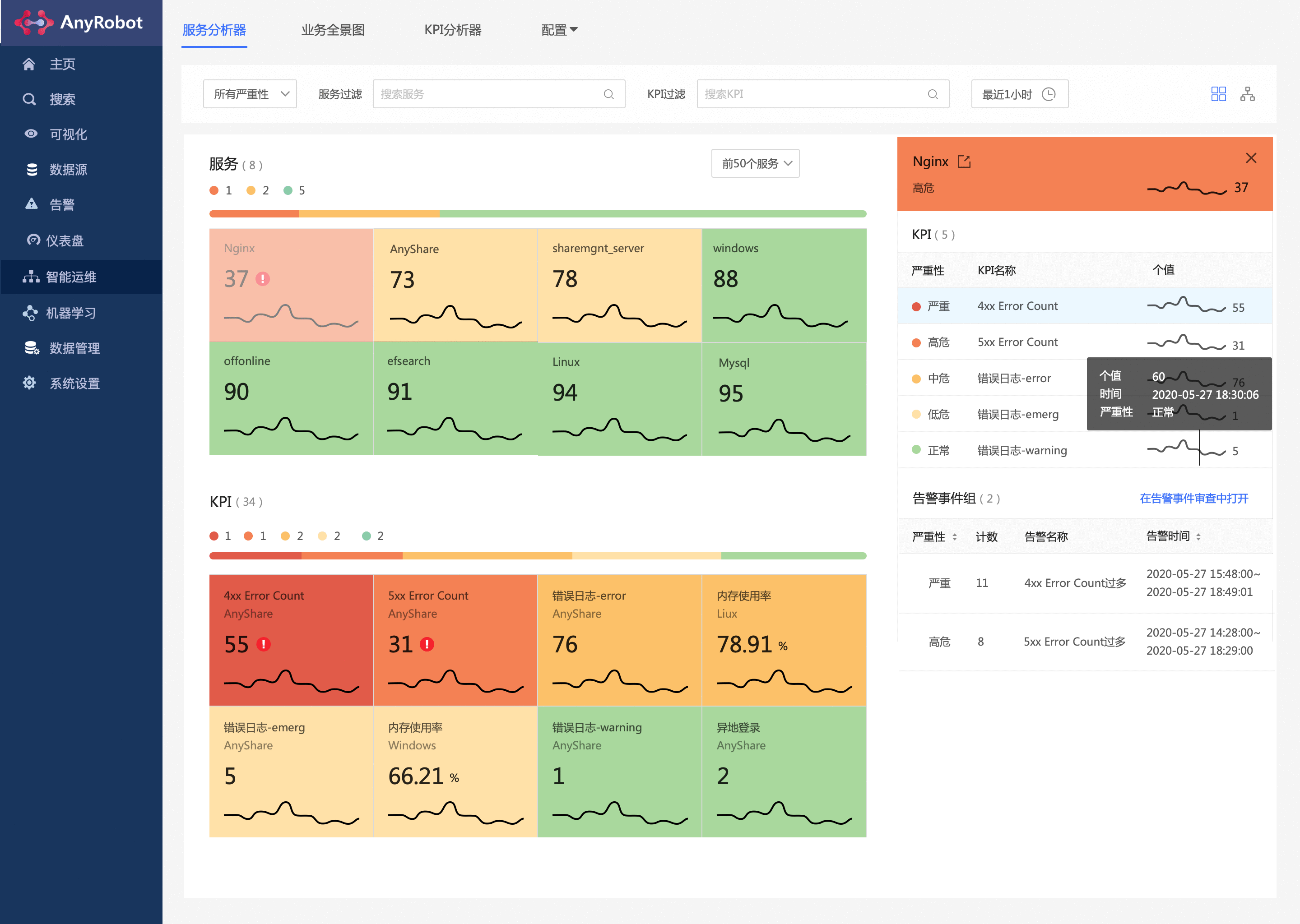Select the 业务全景图 tab
The image size is (1300, 924).
tap(333, 30)
